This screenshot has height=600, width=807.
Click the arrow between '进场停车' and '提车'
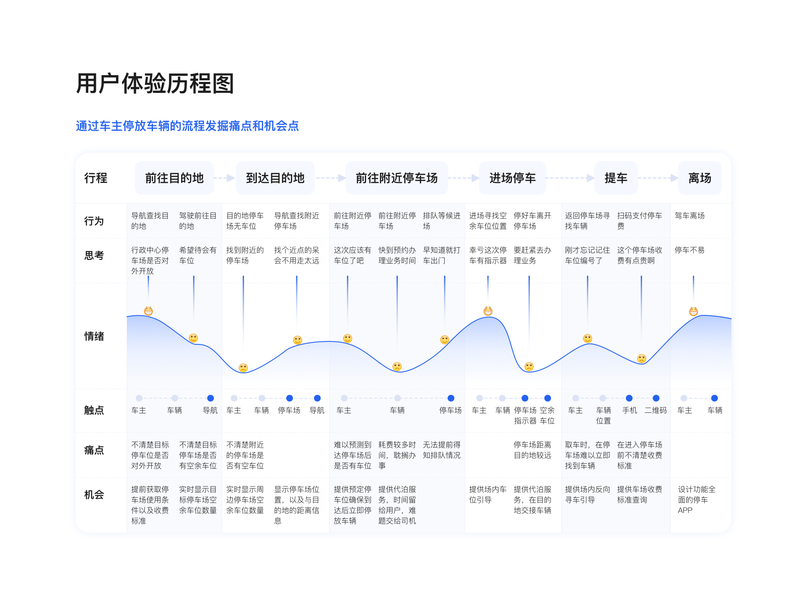[570, 178]
